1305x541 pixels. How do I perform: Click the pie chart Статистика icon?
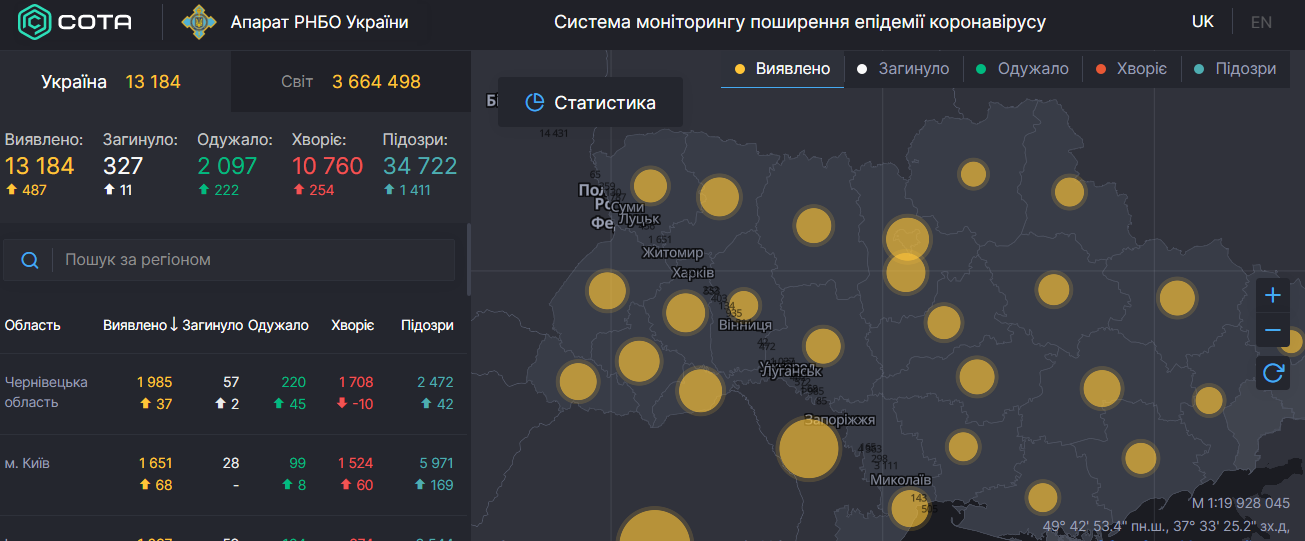point(535,102)
